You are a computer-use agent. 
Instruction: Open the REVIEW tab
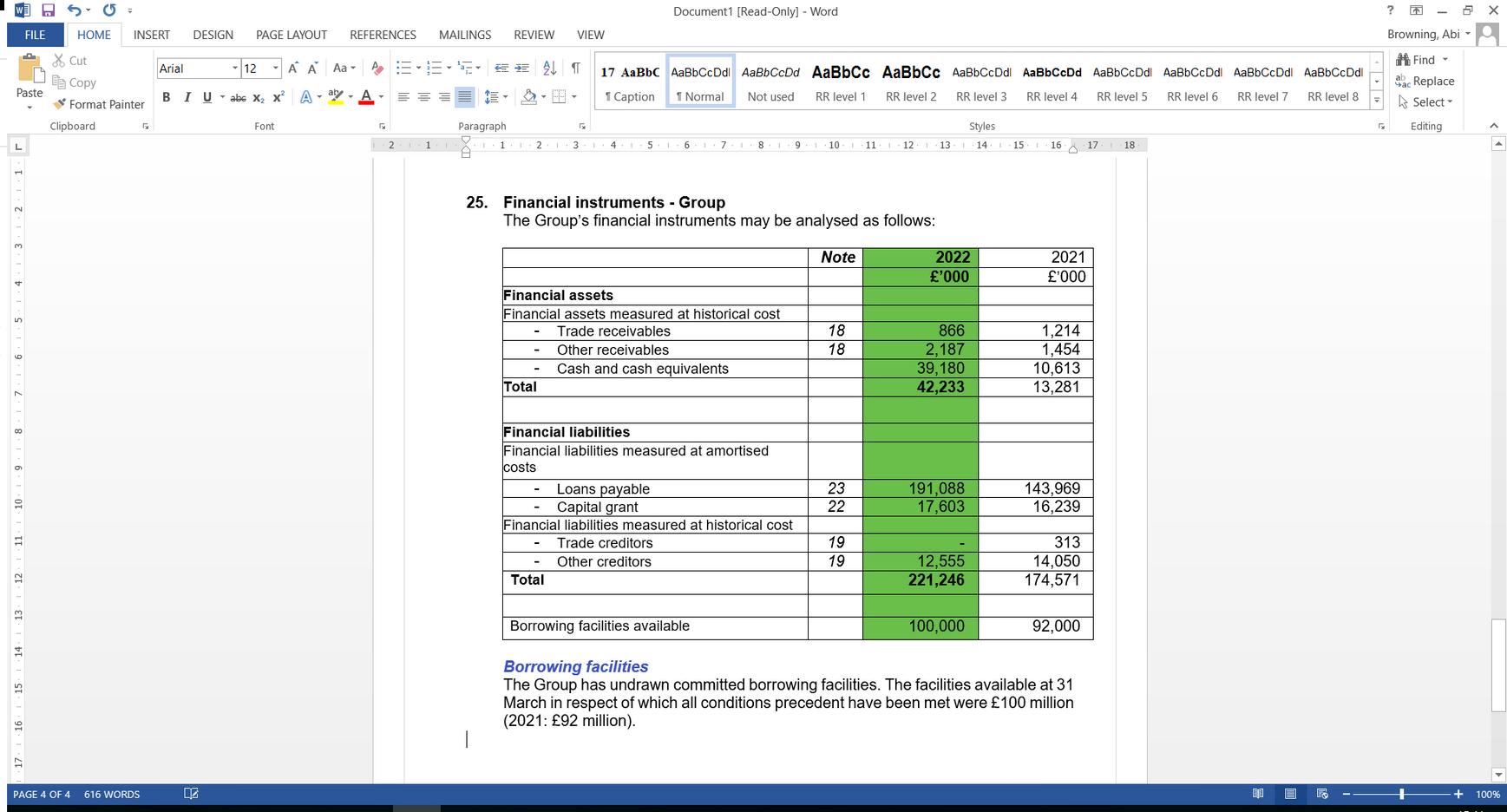pos(534,35)
